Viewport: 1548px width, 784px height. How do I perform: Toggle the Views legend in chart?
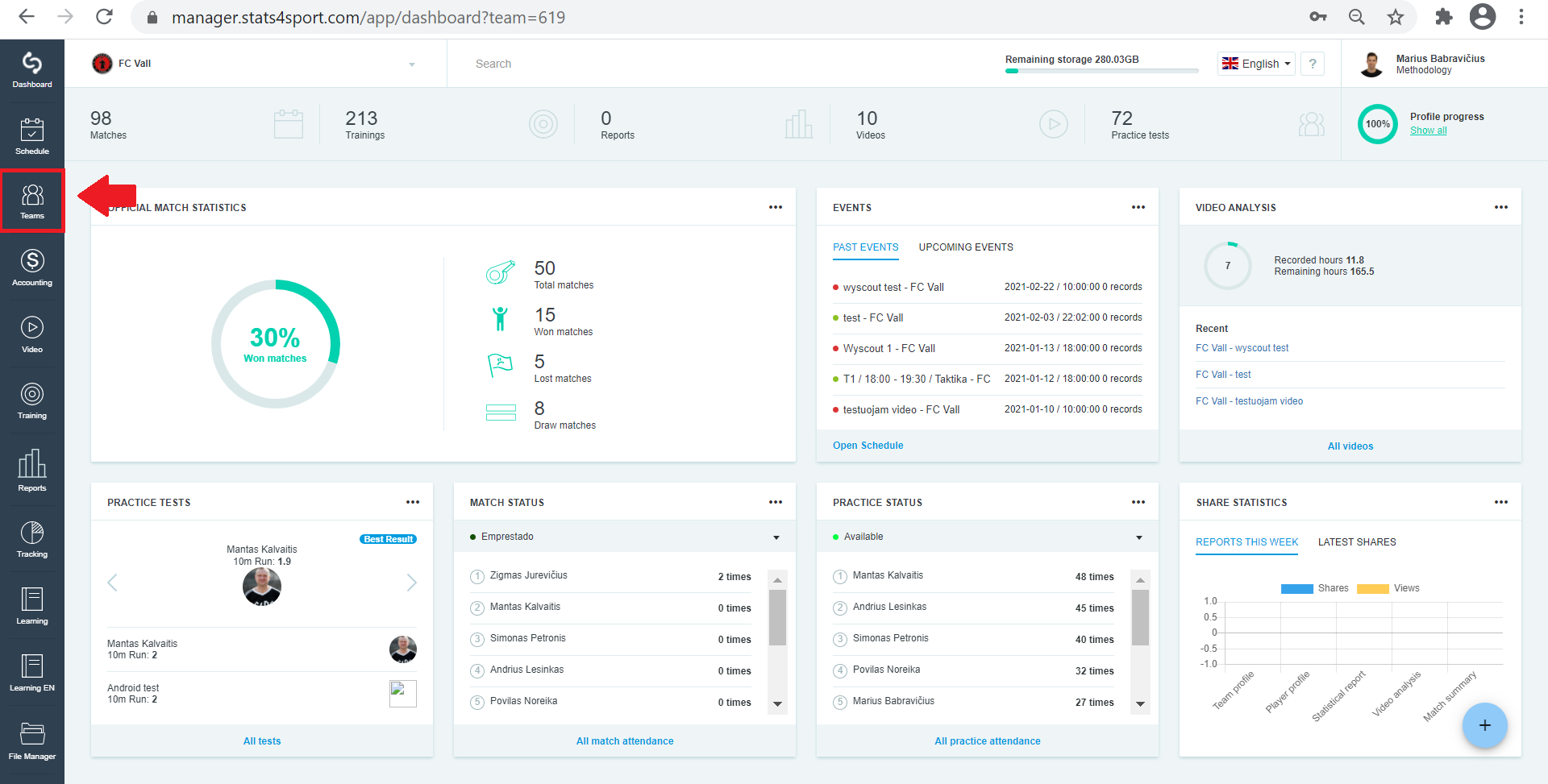pyautogui.click(x=1388, y=588)
